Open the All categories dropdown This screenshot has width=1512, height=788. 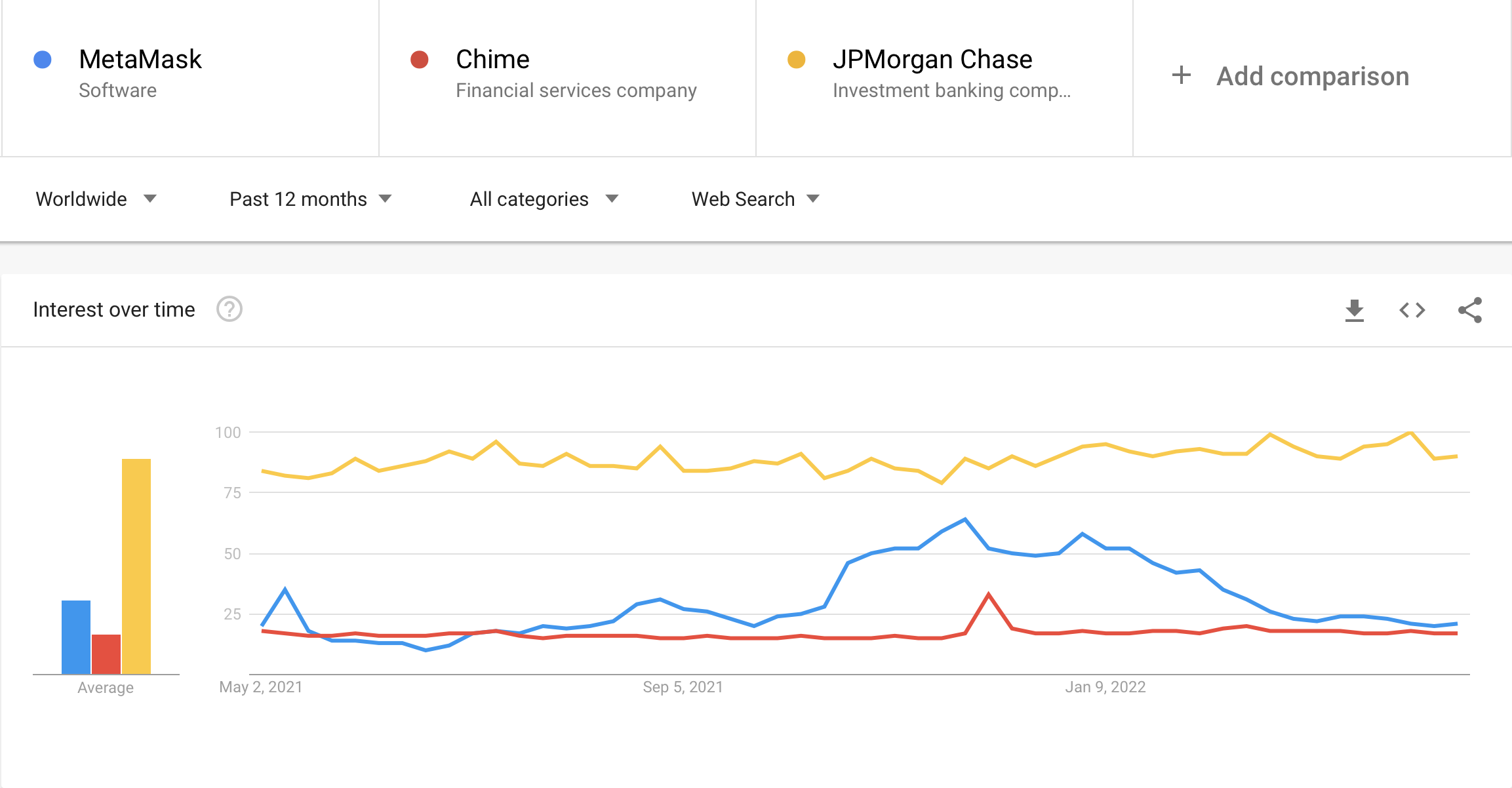[x=544, y=199]
